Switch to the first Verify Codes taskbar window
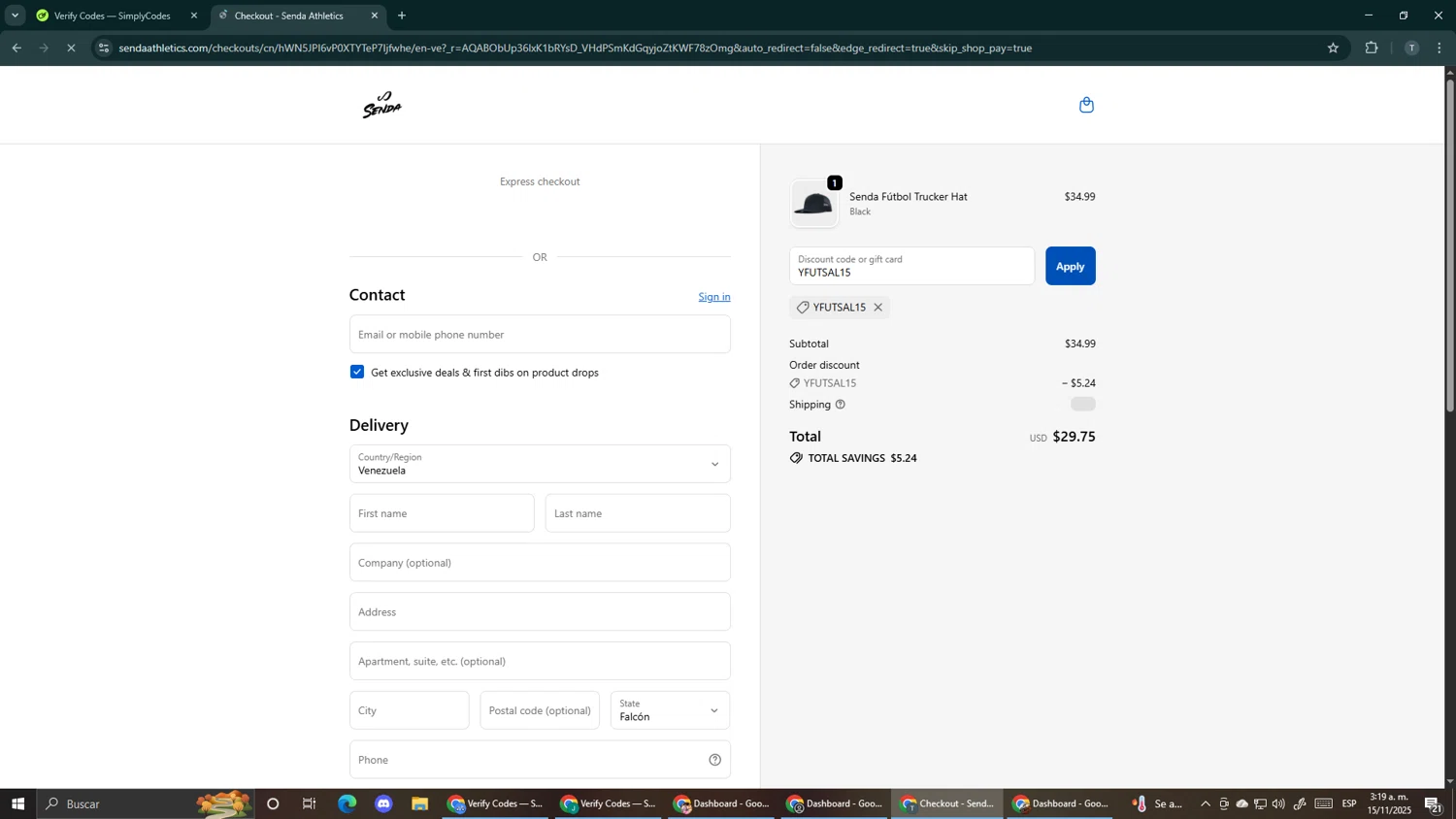This screenshot has height=819, width=1456. pyautogui.click(x=495, y=803)
